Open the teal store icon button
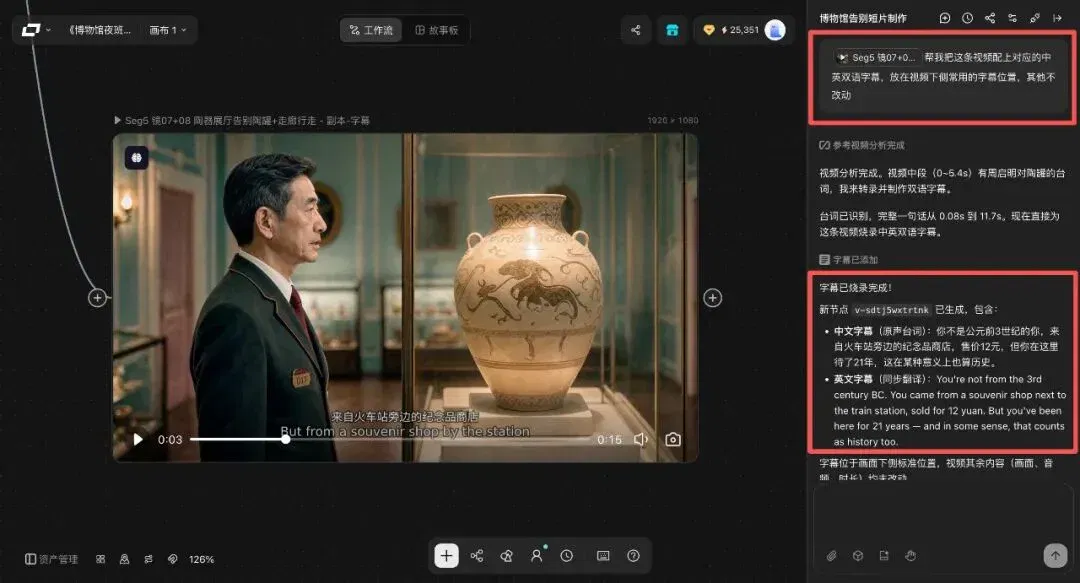 click(672, 30)
